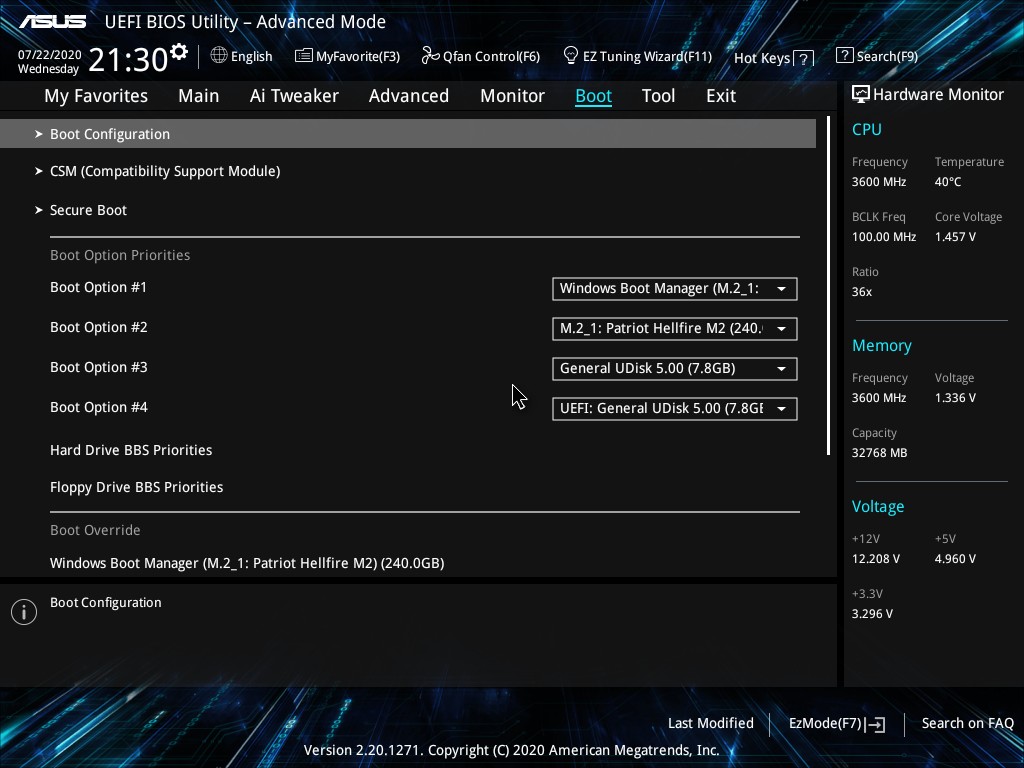
Task: Go to the Advanced tab
Action: click(x=408, y=96)
